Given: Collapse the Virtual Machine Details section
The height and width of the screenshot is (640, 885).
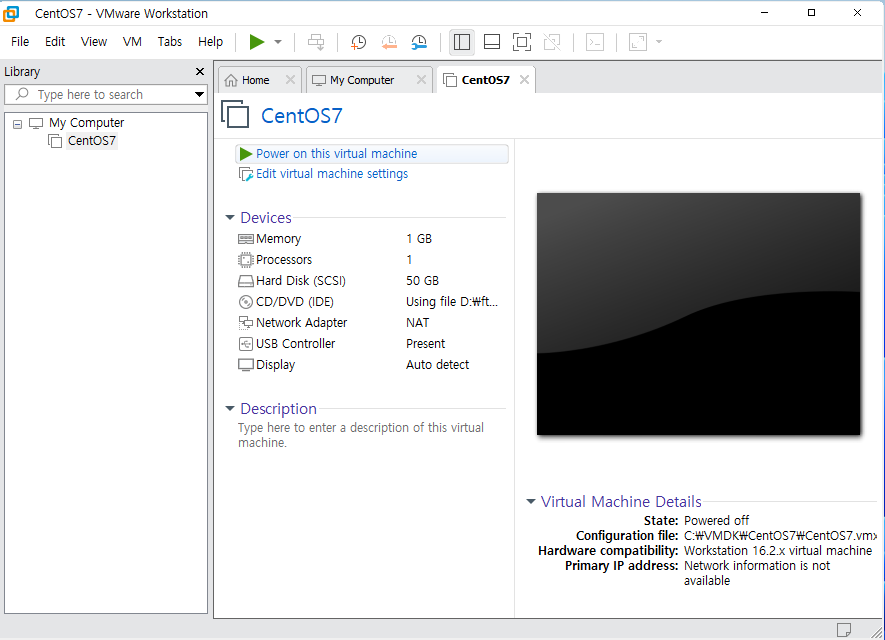Looking at the screenshot, I should pyautogui.click(x=531, y=501).
